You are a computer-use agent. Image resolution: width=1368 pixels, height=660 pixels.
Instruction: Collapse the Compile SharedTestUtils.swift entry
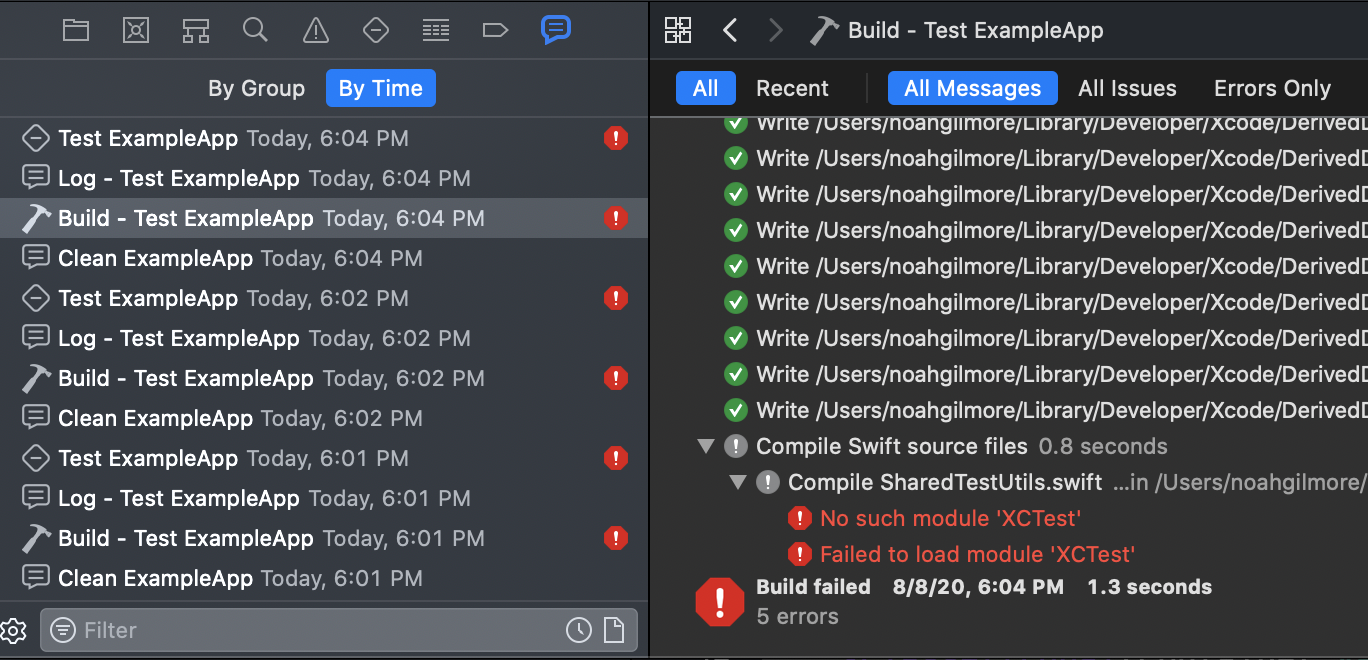[x=738, y=482]
